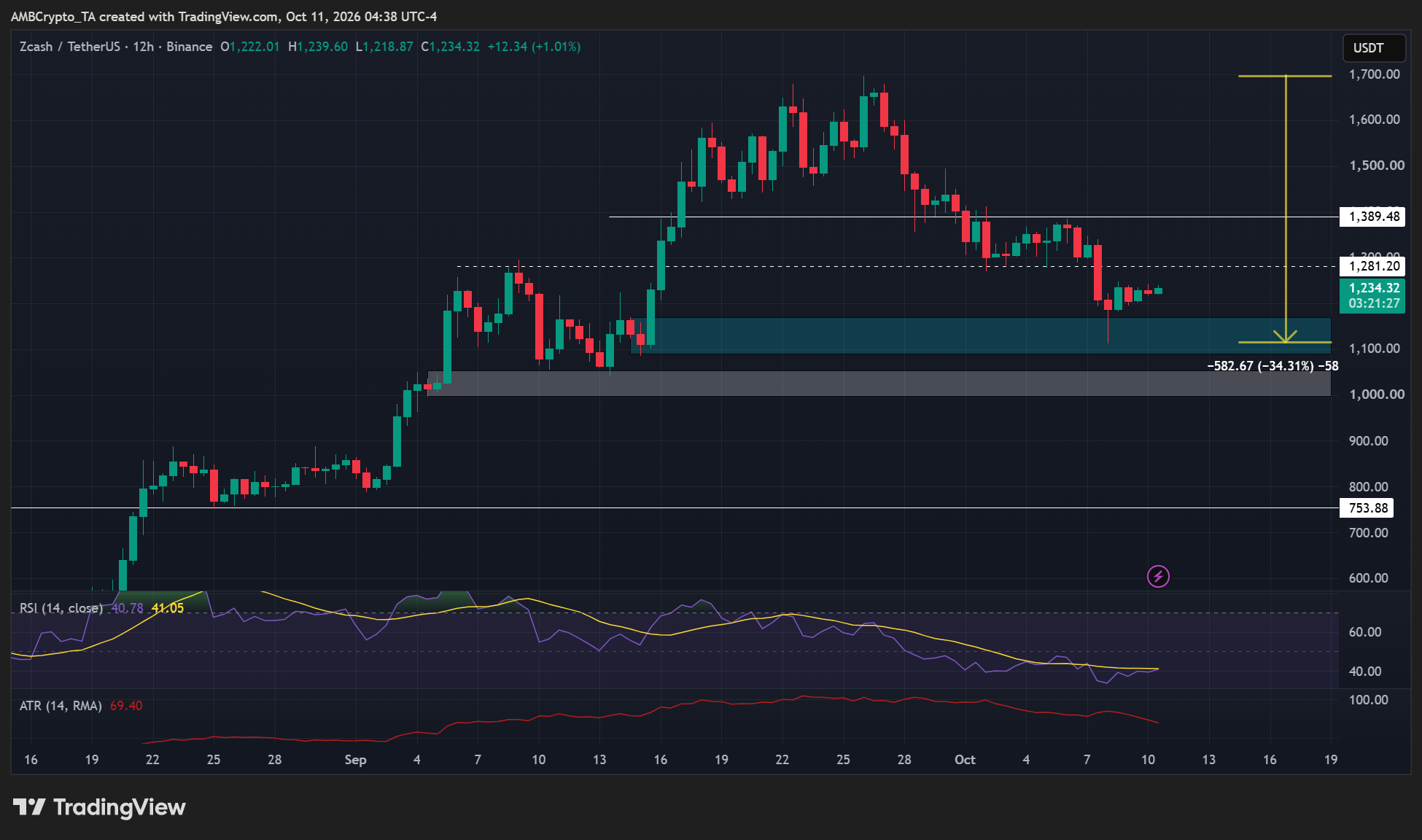Click the open price O1,222.01 in header
1422x840 pixels.
[250, 47]
